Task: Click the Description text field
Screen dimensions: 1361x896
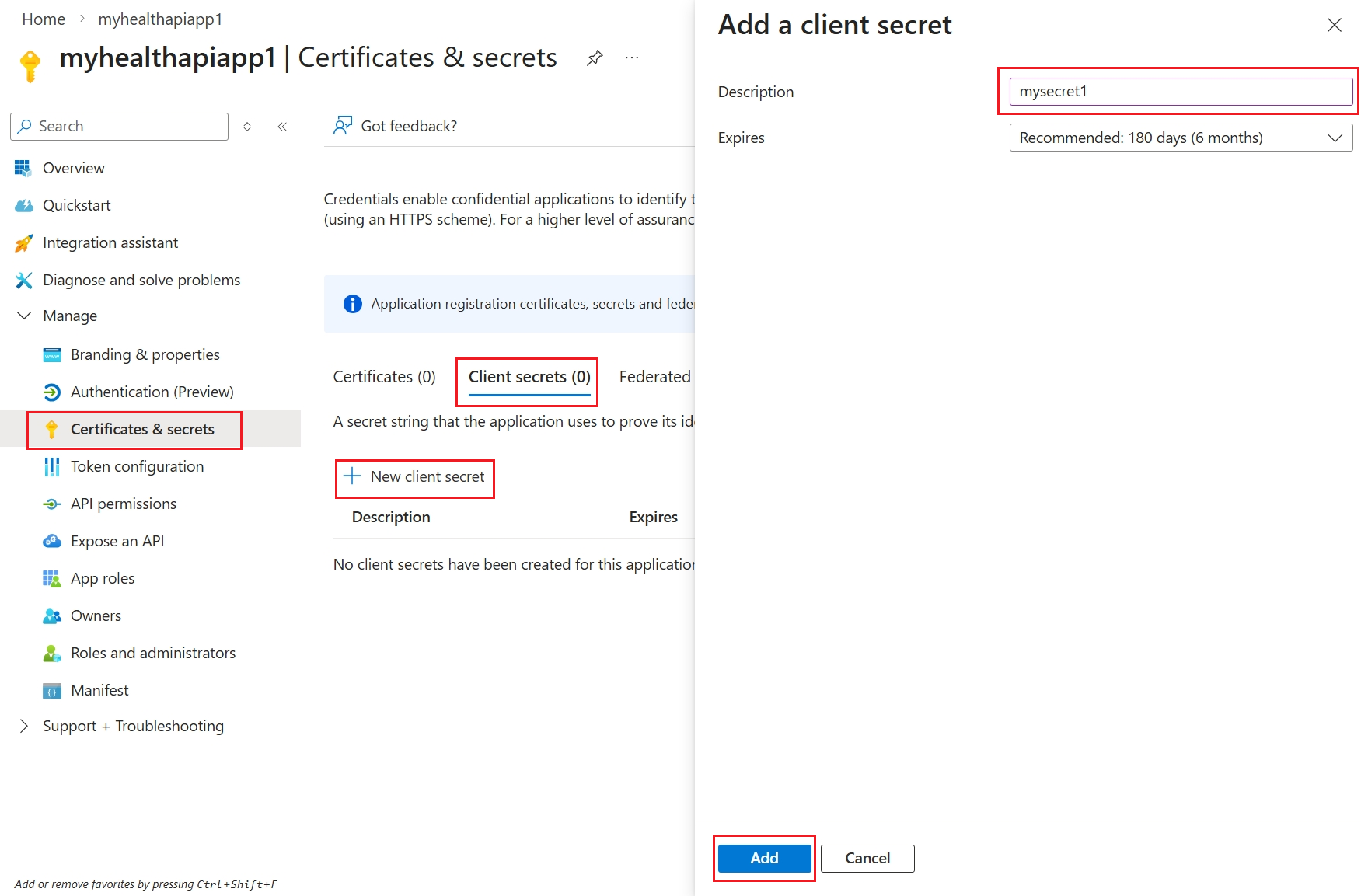Action: (x=1180, y=92)
